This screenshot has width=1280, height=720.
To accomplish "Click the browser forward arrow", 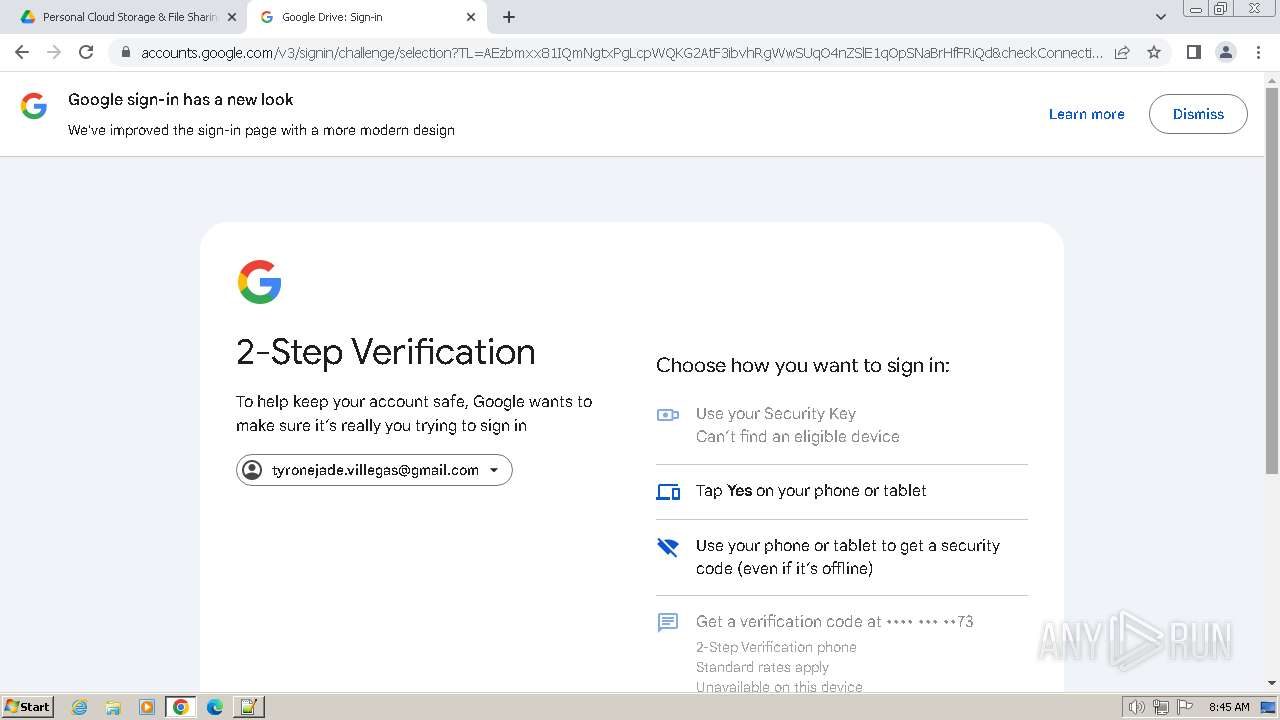I will [x=54, y=52].
